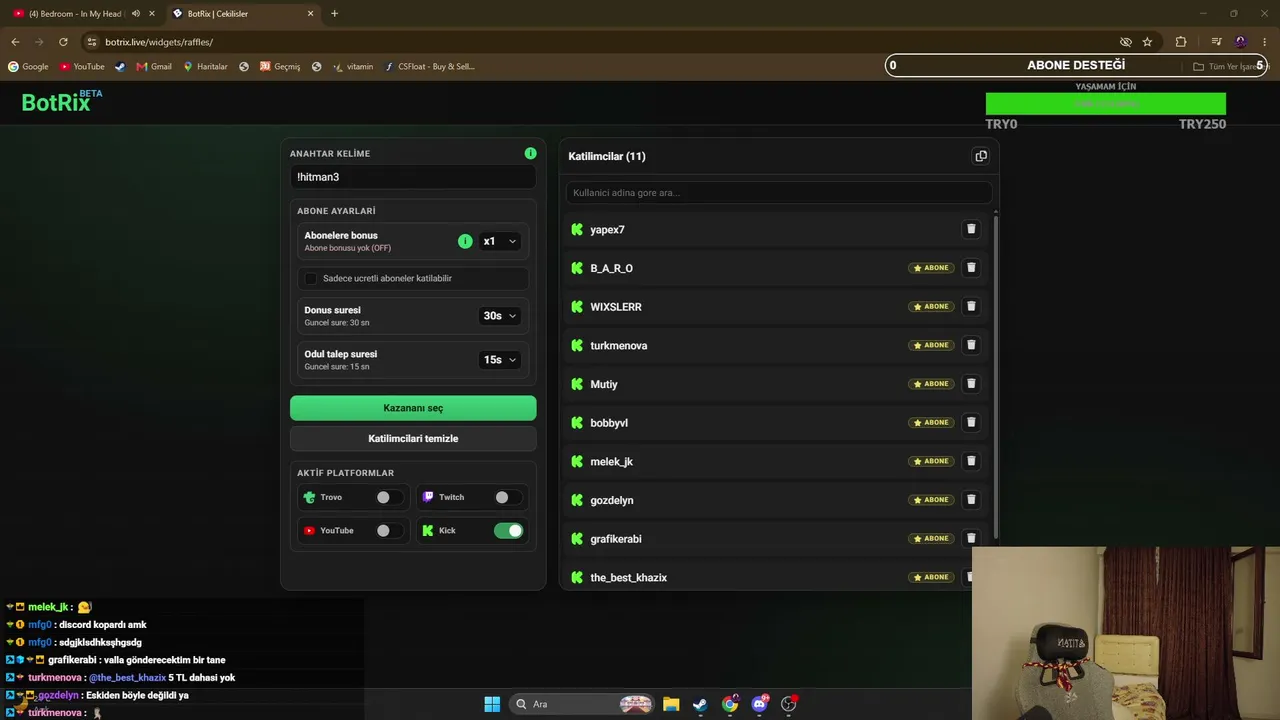Remove gozdelyn with its trash icon
The width and height of the screenshot is (1280, 720).
click(970, 500)
